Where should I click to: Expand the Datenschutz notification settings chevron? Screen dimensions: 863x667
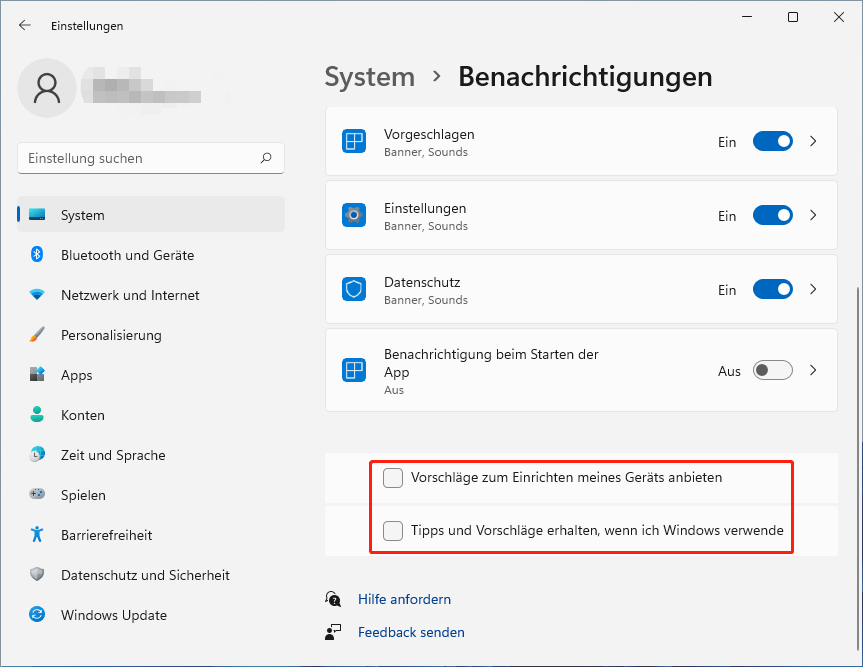813,289
